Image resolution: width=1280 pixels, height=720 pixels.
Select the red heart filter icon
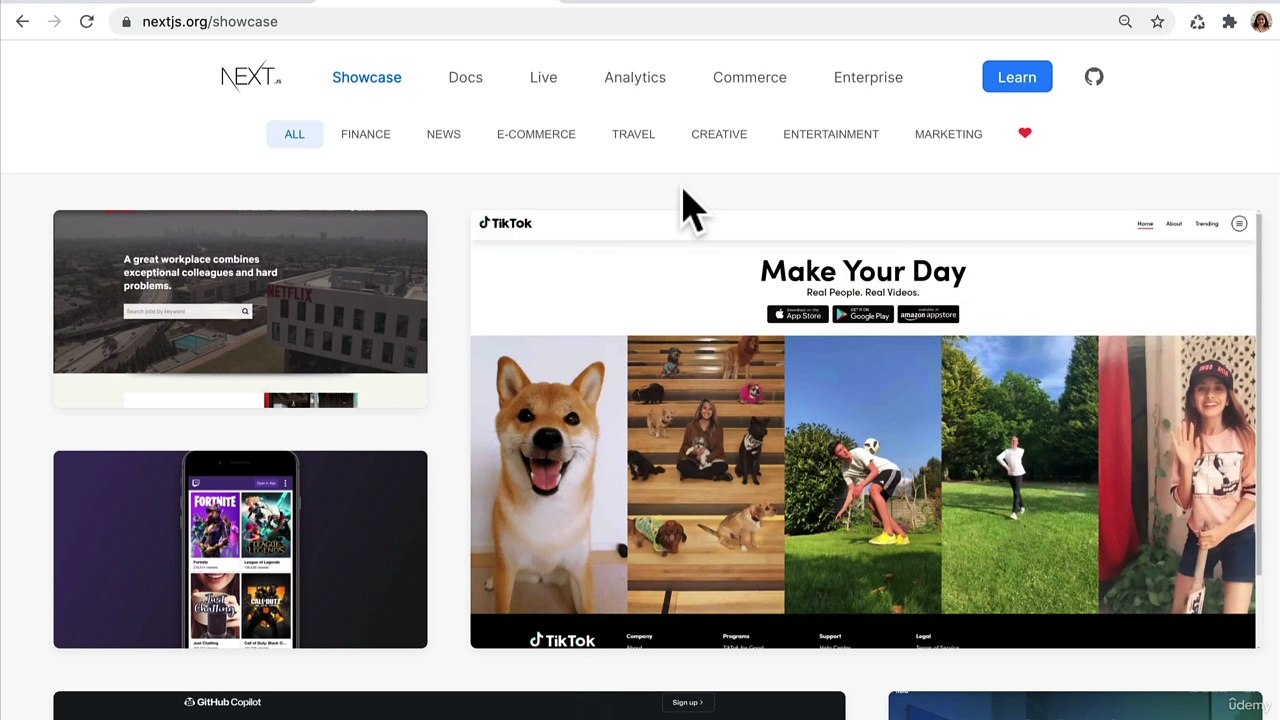coord(1025,133)
